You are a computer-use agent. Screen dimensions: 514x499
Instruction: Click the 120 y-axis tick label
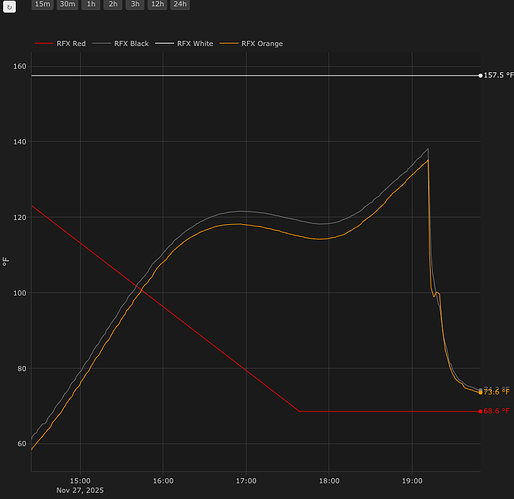pos(20,217)
